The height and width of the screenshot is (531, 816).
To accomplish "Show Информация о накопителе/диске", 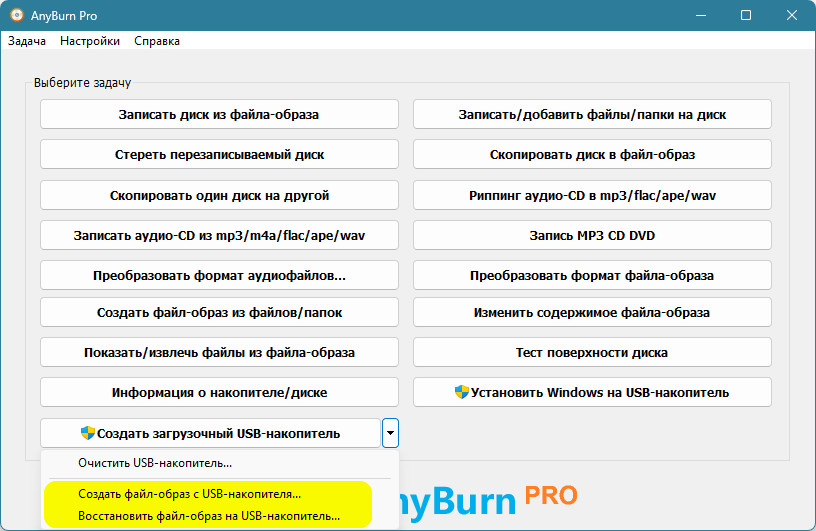I will 219,393.
